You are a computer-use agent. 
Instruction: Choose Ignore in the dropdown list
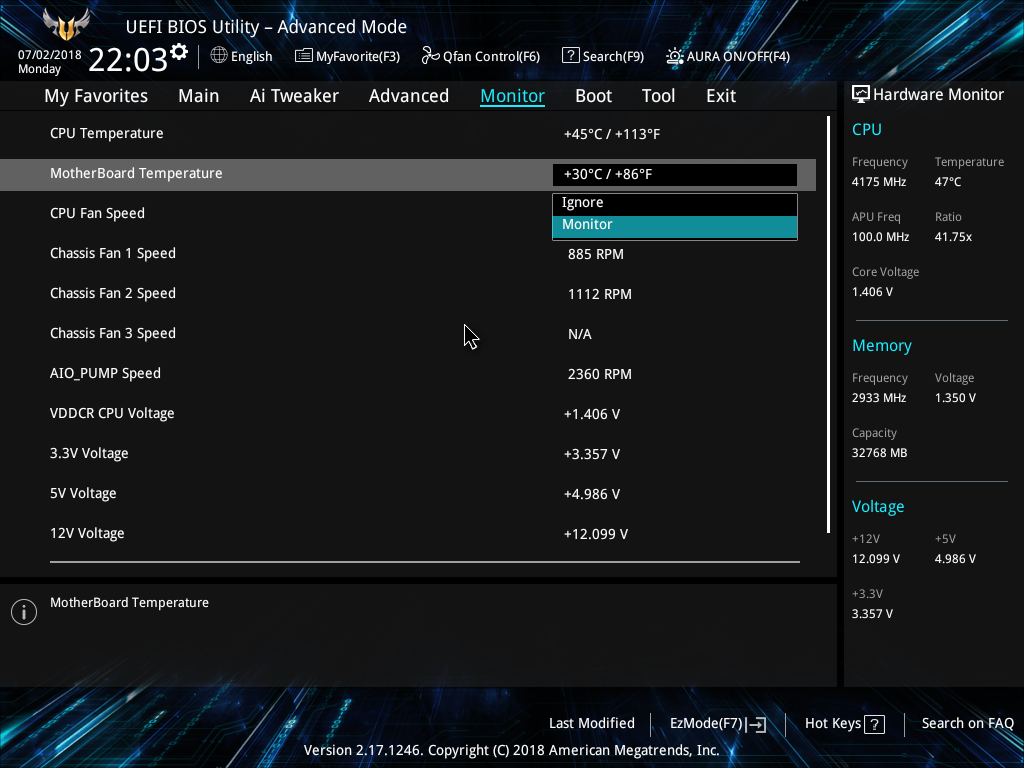[675, 203]
